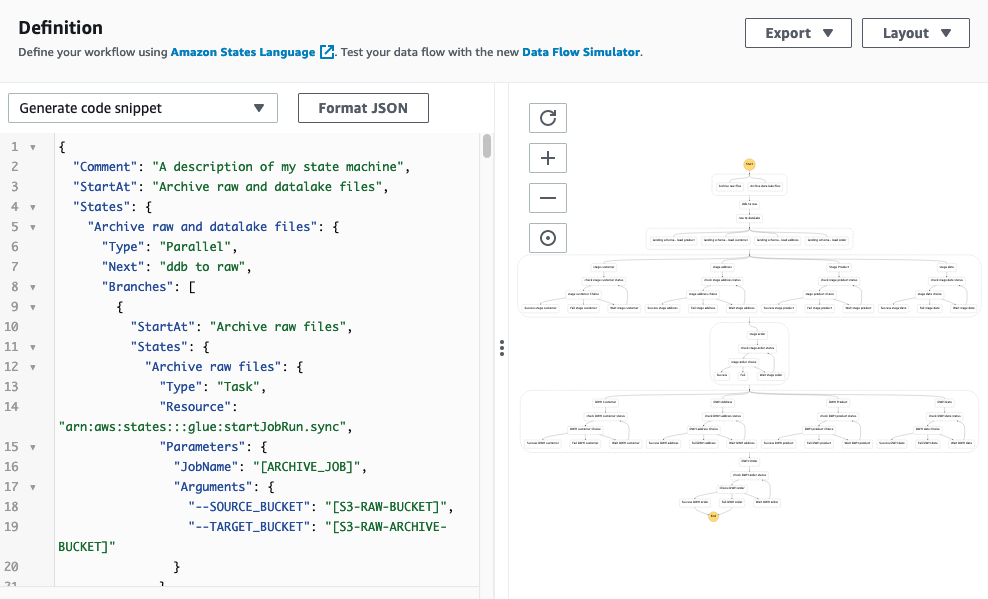Select the yellow End node in graph
This screenshot has width=988, height=599.
click(x=713, y=516)
